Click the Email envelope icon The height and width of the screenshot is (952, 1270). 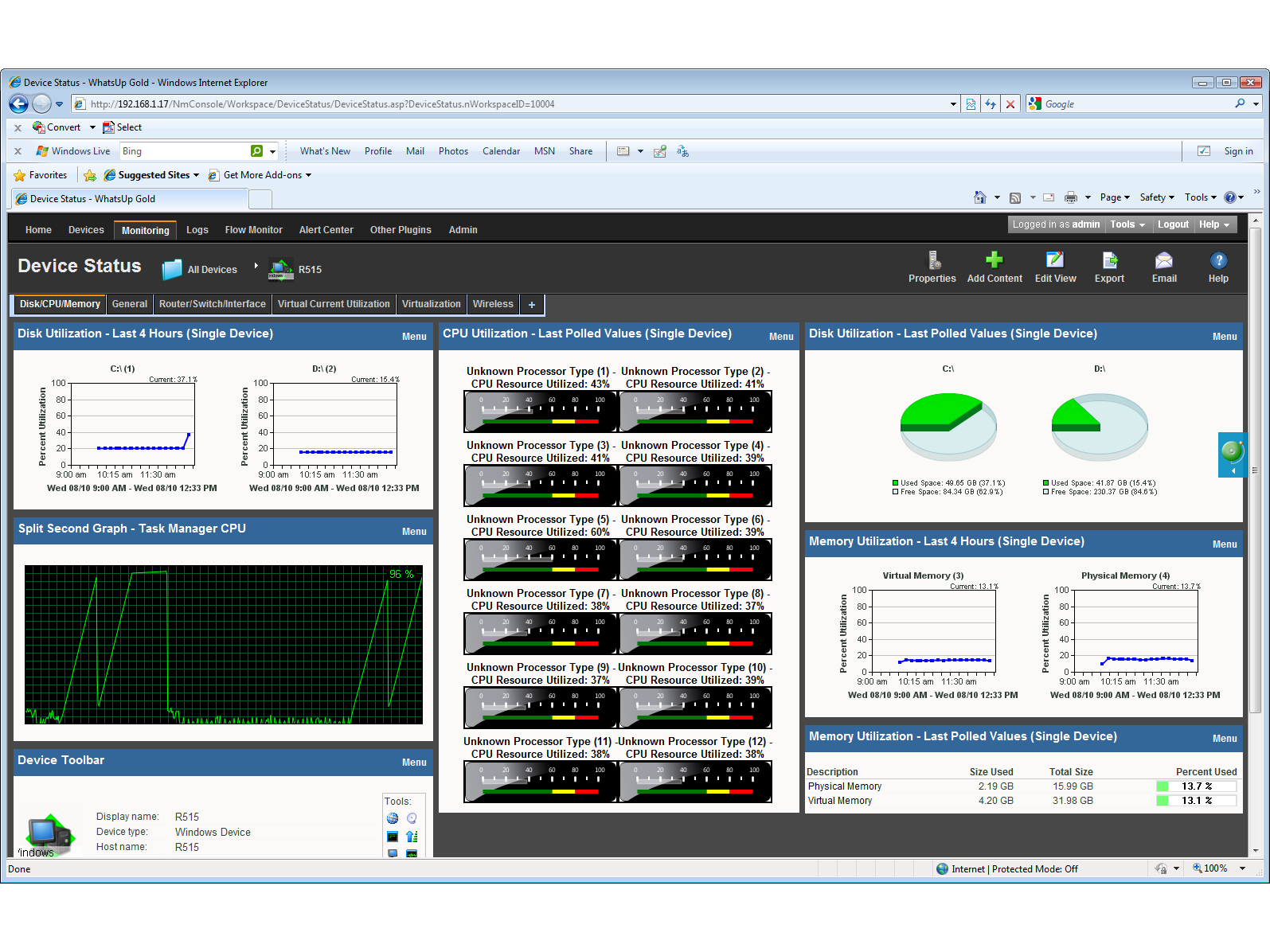[x=1164, y=260]
